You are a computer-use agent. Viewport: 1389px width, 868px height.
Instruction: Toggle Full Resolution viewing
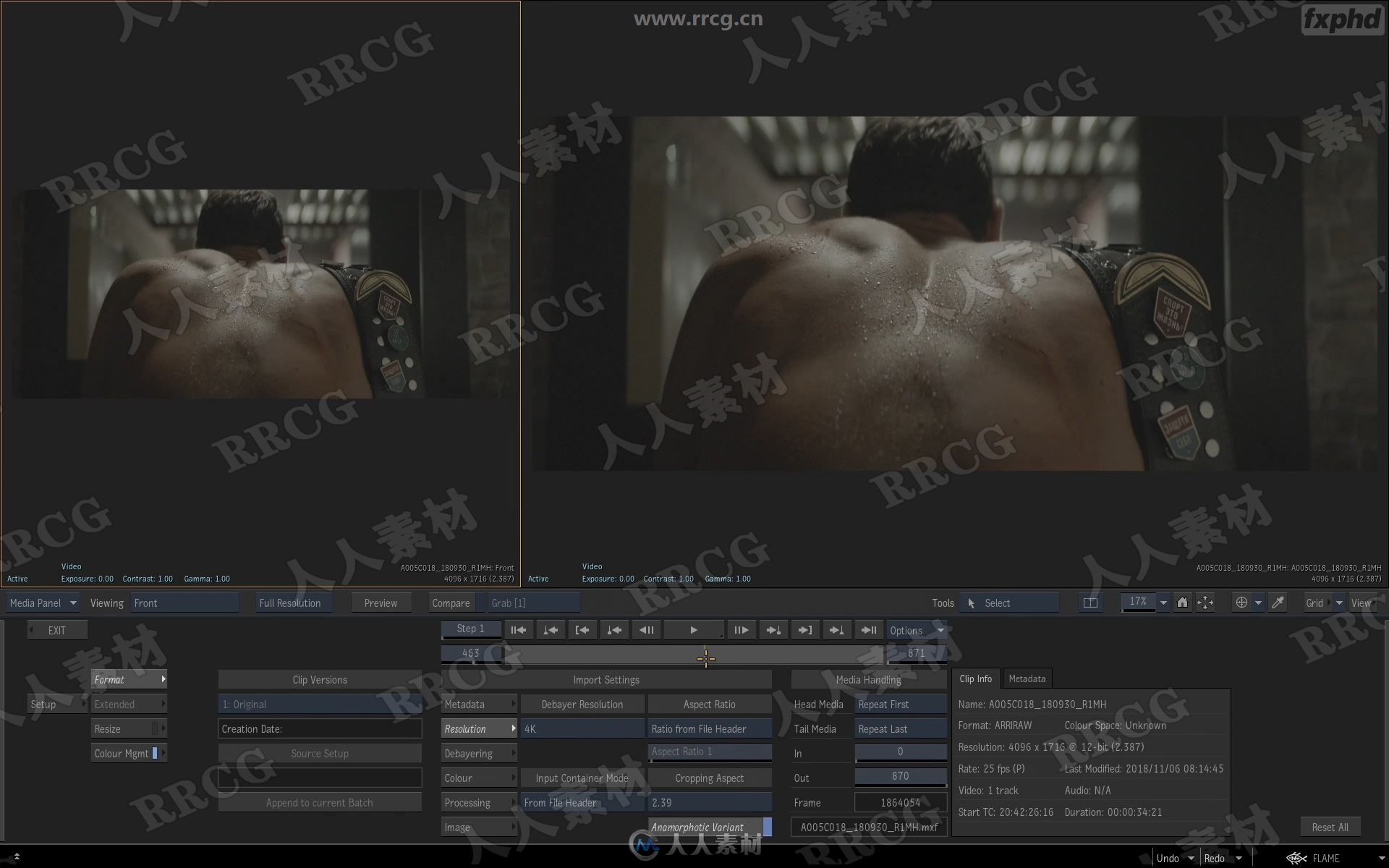click(x=294, y=603)
